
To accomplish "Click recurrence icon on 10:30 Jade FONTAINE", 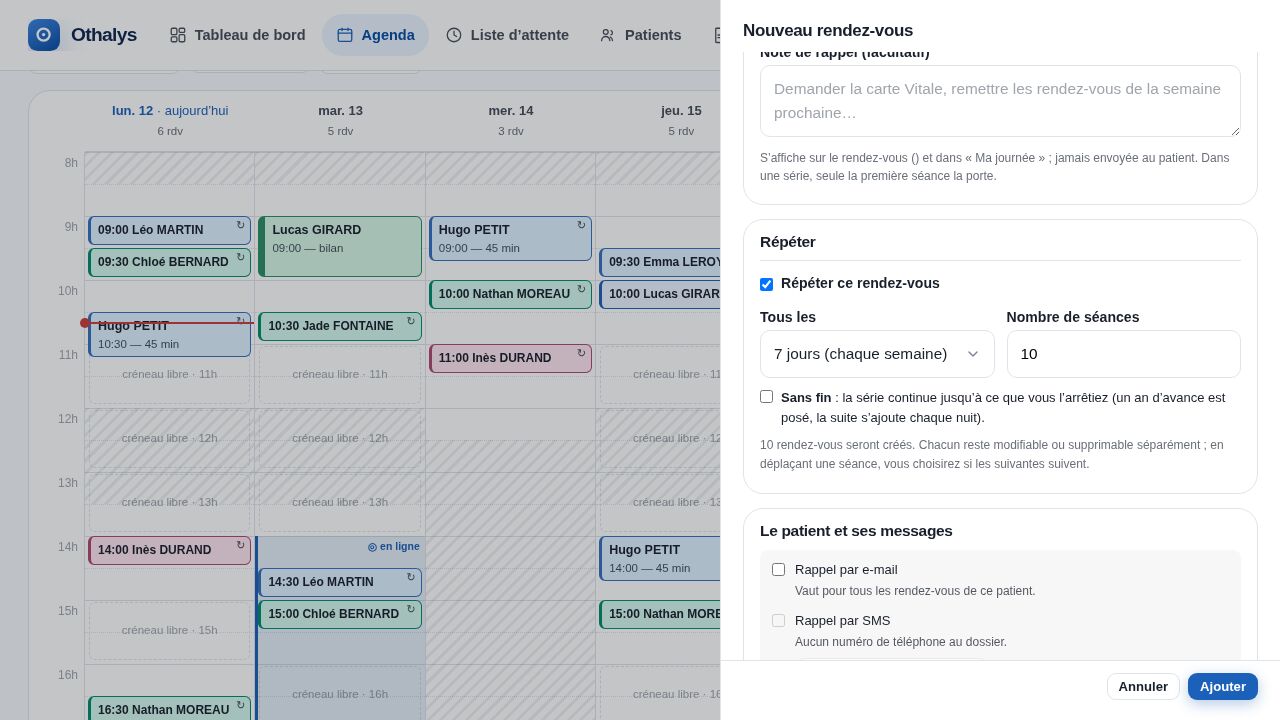I will coord(411,322).
